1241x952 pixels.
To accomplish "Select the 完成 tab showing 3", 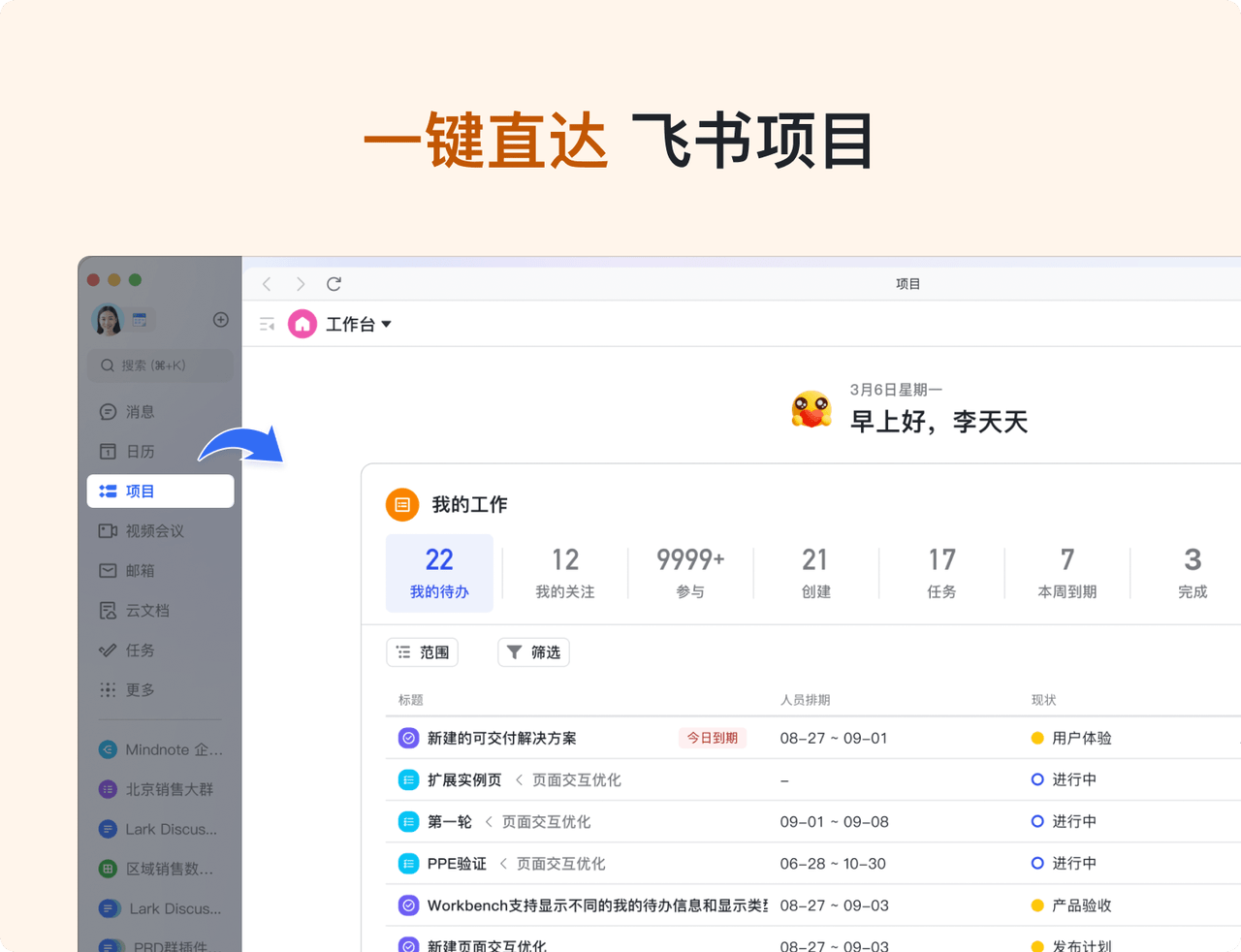I will (1193, 573).
